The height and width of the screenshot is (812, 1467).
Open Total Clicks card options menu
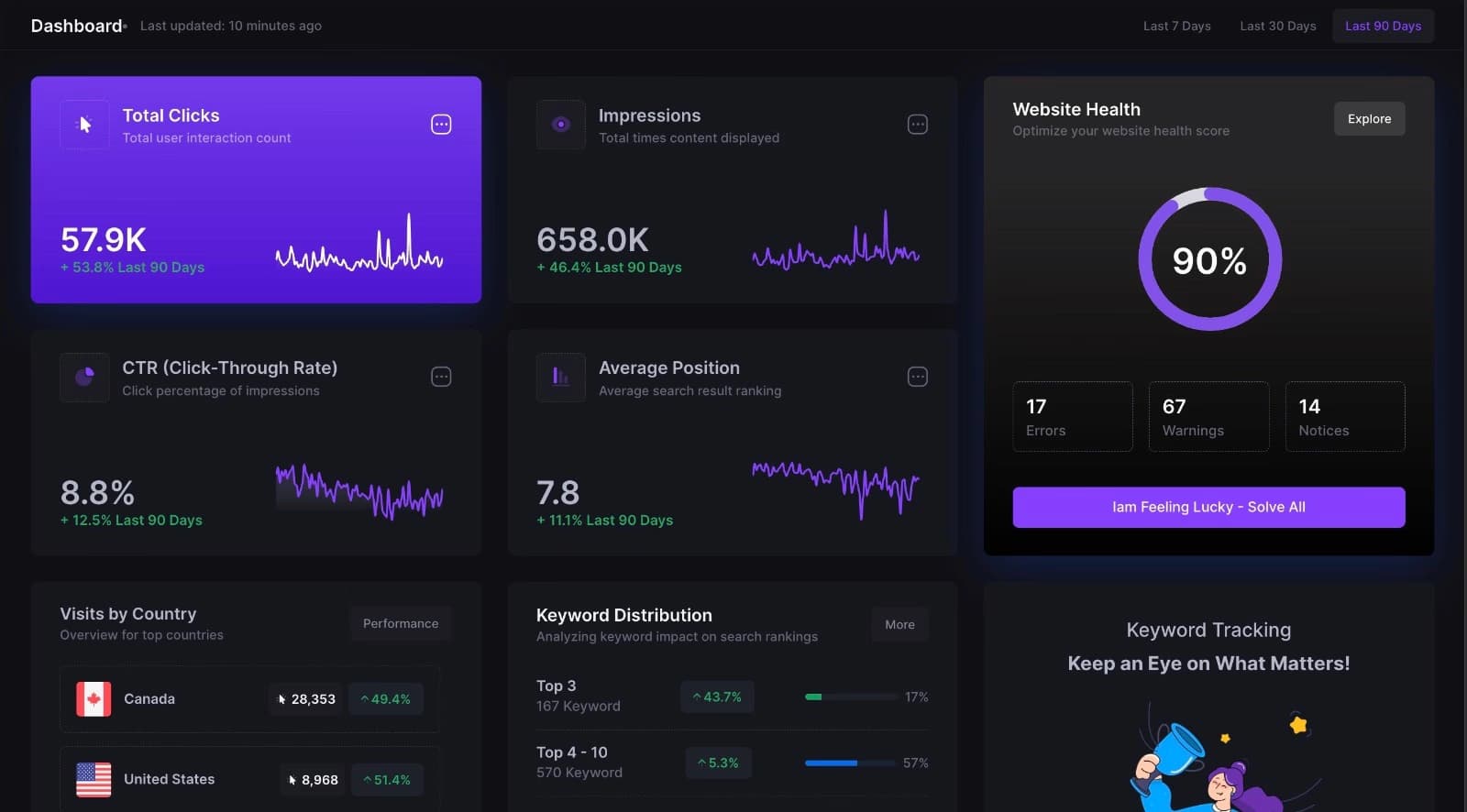(x=441, y=125)
